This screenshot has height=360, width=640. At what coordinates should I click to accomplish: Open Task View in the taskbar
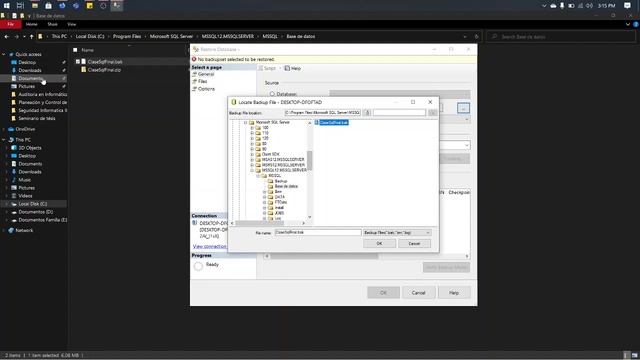click(x=20, y=6)
